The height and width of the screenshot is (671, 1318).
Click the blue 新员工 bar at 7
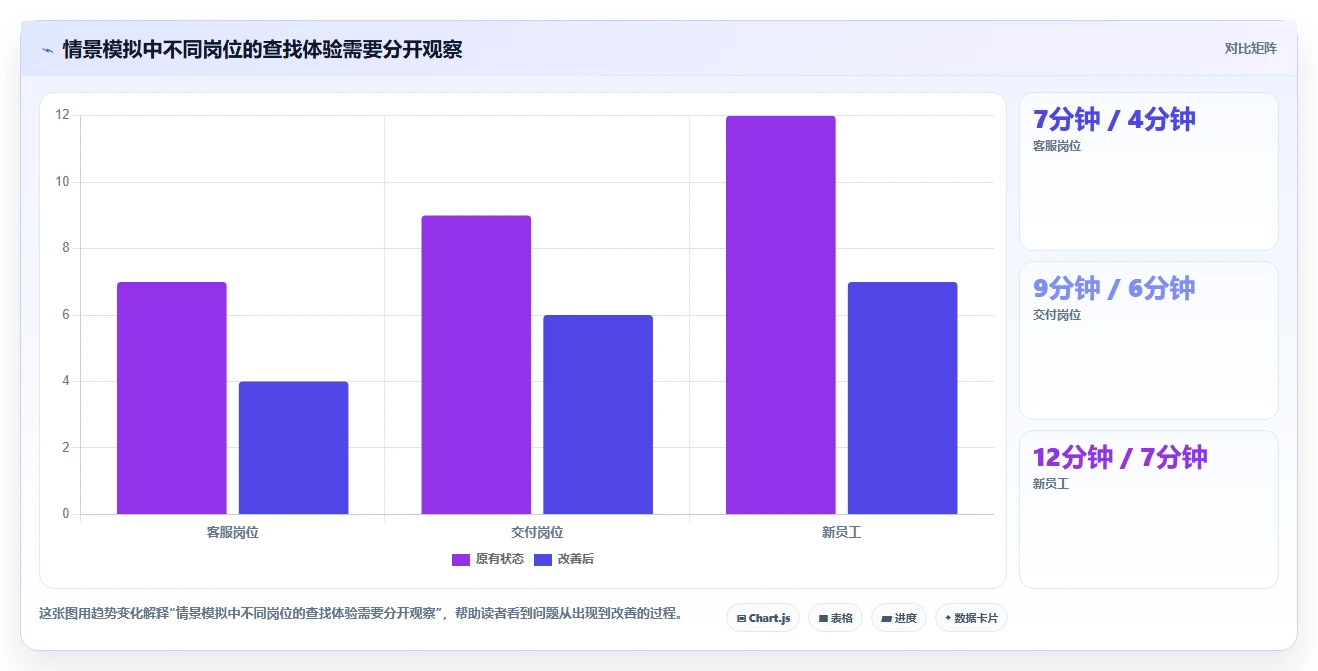tap(903, 398)
